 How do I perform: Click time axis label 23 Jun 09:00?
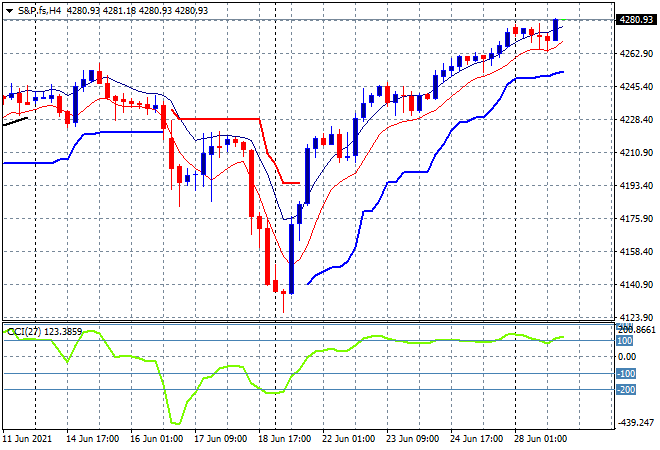pyautogui.click(x=412, y=439)
